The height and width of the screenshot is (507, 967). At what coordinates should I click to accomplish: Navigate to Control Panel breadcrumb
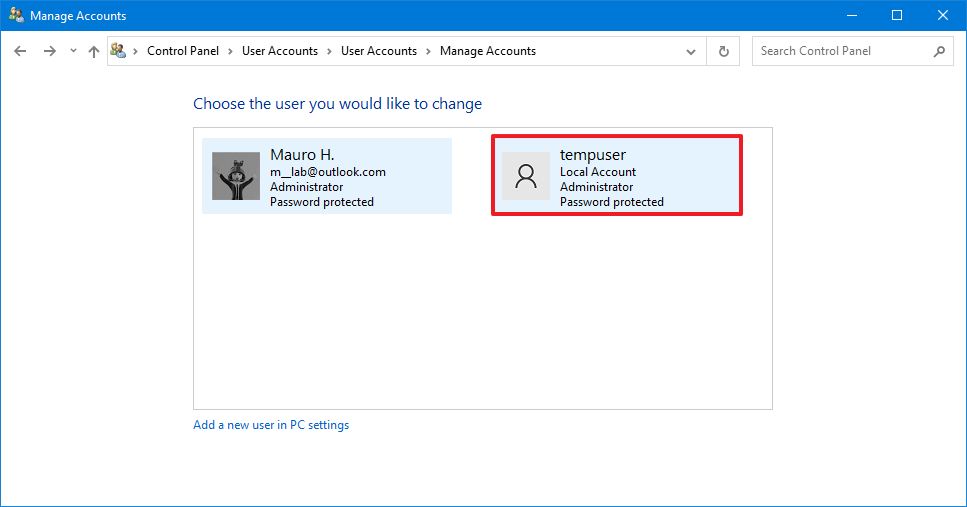[x=184, y=51]
